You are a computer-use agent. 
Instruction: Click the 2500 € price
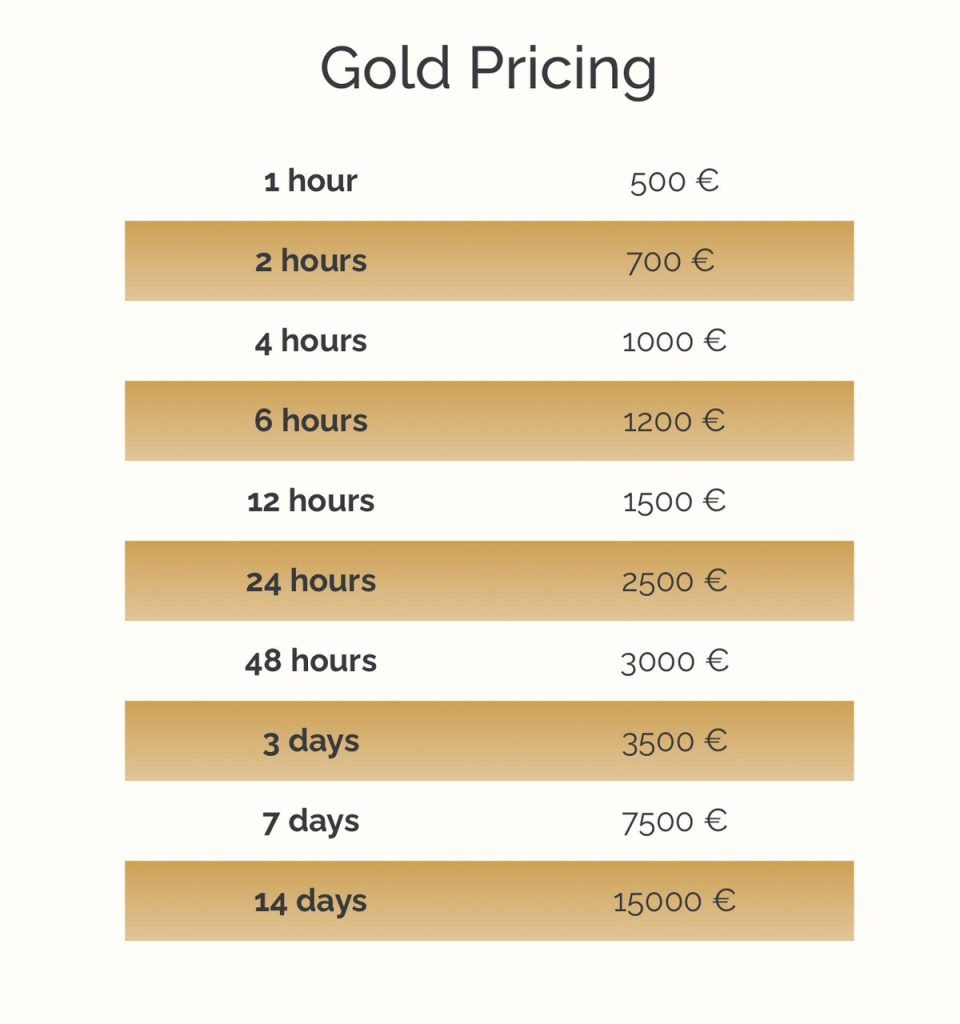coord(674,582)
